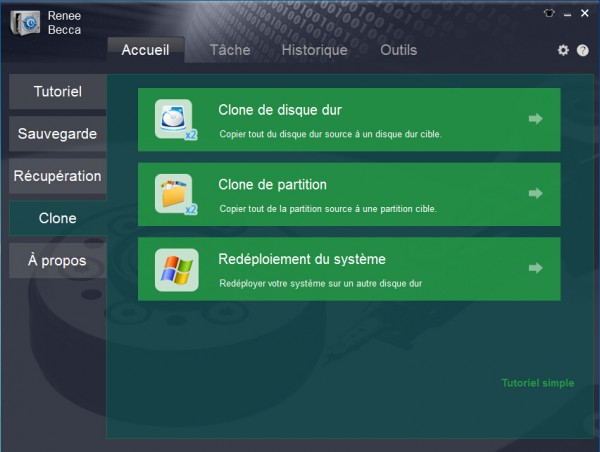Open À propos in the sidebar
Image resolution: width=600 pixels, height=452 pixels.
(58, 261)
